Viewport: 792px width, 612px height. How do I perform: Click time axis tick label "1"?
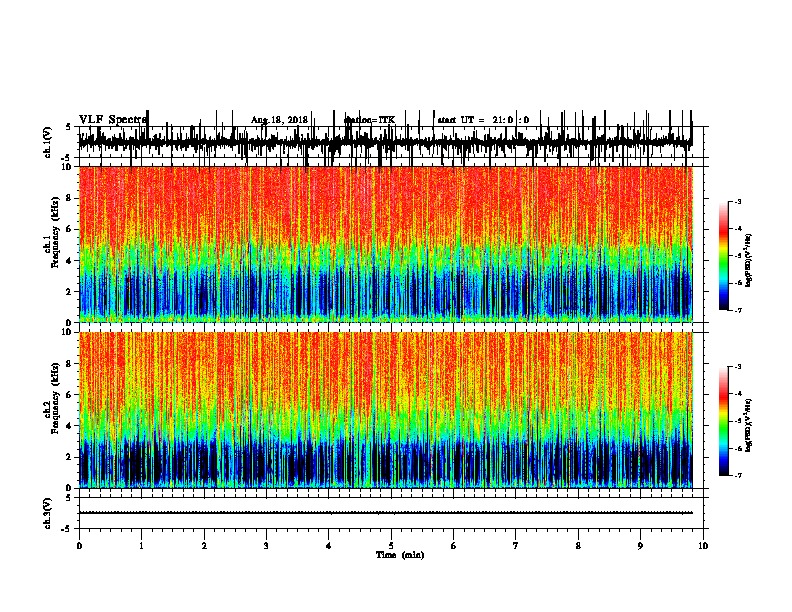[x=141, y=546]
